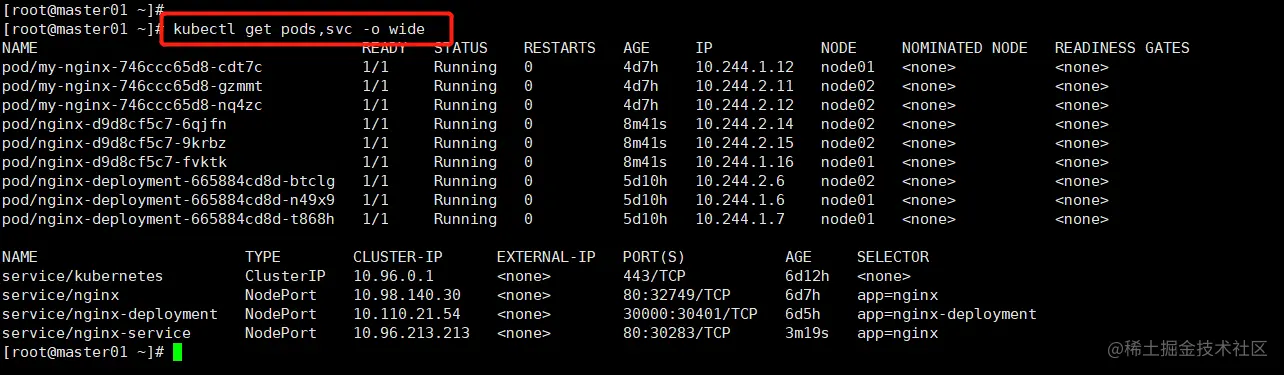Click IP address 10.244.1.12

[745, 67]
